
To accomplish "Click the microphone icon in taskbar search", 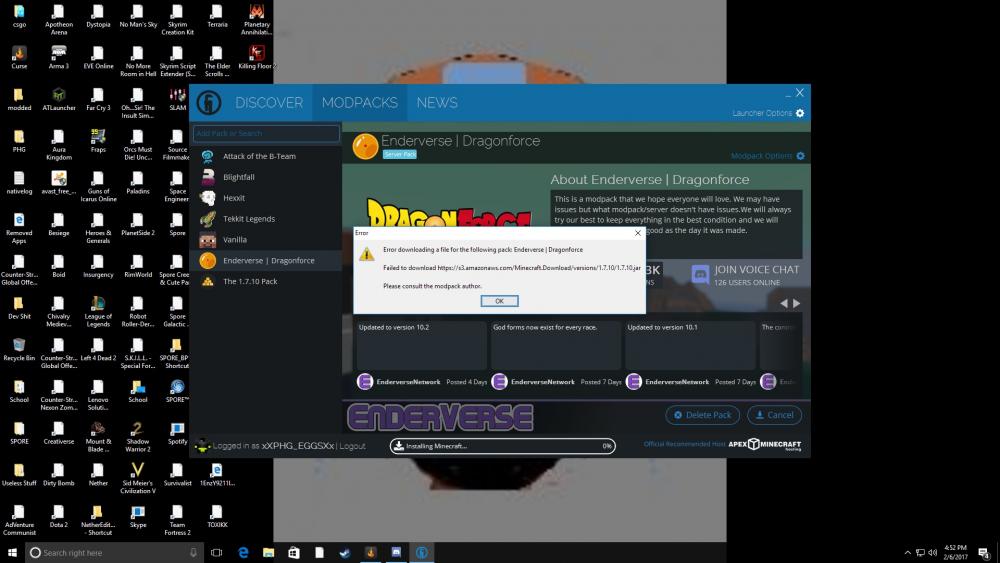I will (193, 553).
